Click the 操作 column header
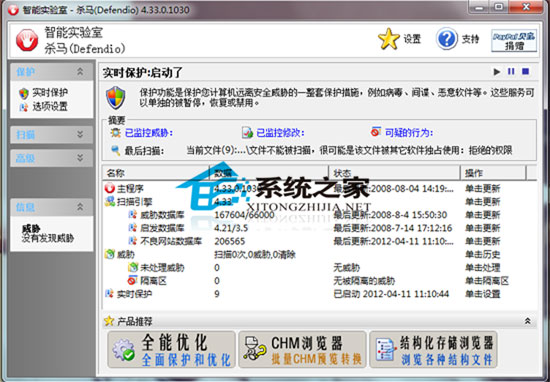Screen dimensions: 550x382 click(493, 173)
